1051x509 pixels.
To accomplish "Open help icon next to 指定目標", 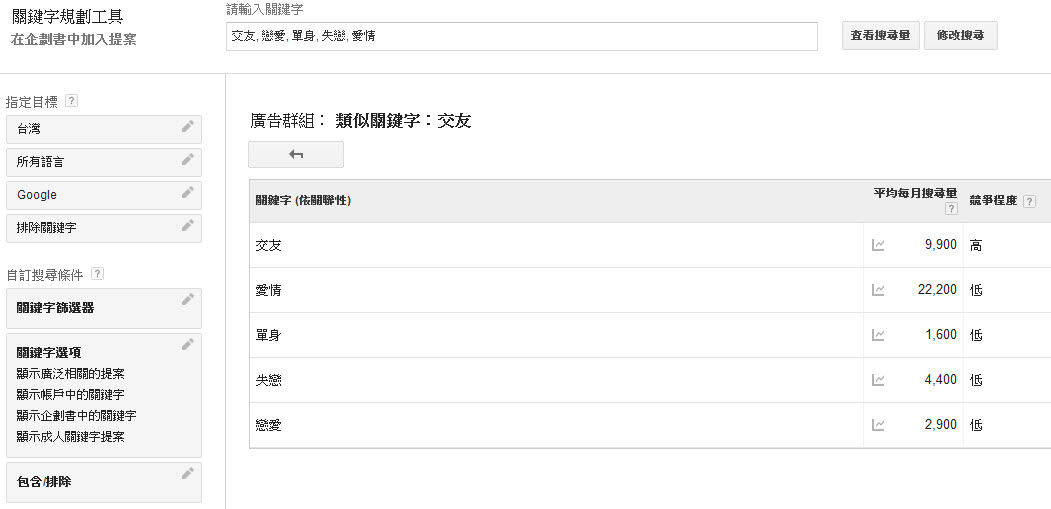I will pyautogui.click(x=72, y=101).
